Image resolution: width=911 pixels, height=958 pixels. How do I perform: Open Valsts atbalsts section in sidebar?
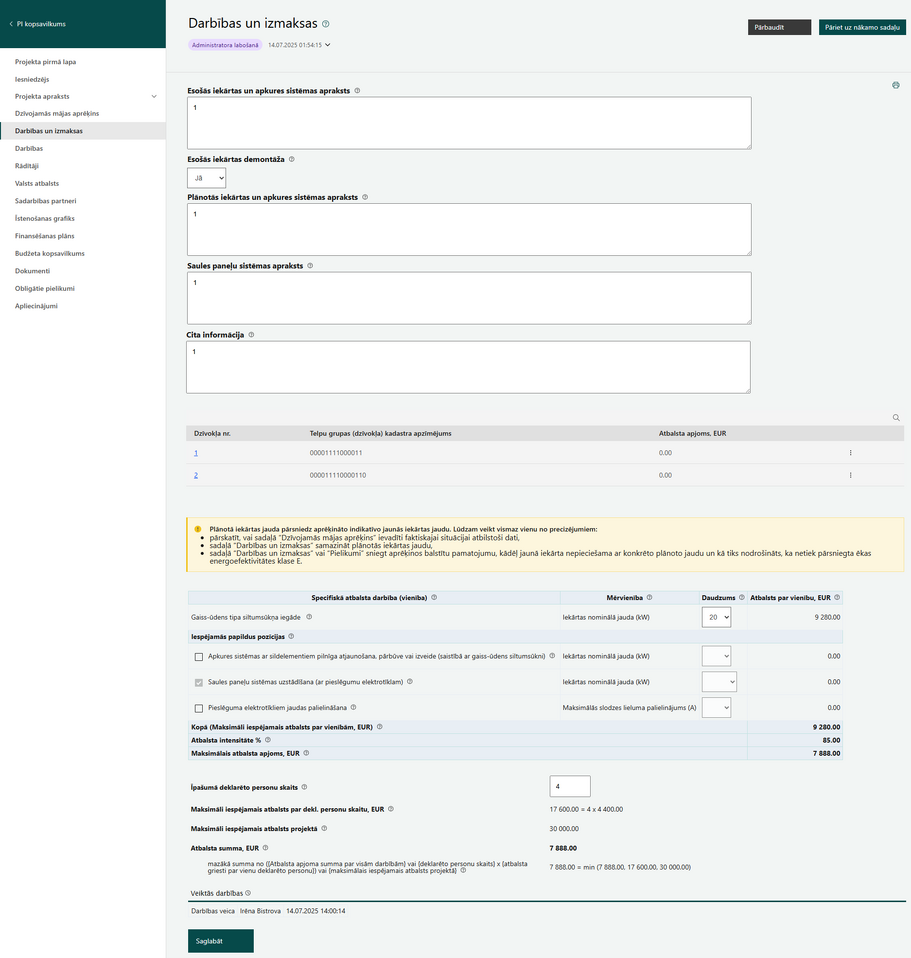coord(37,183)
